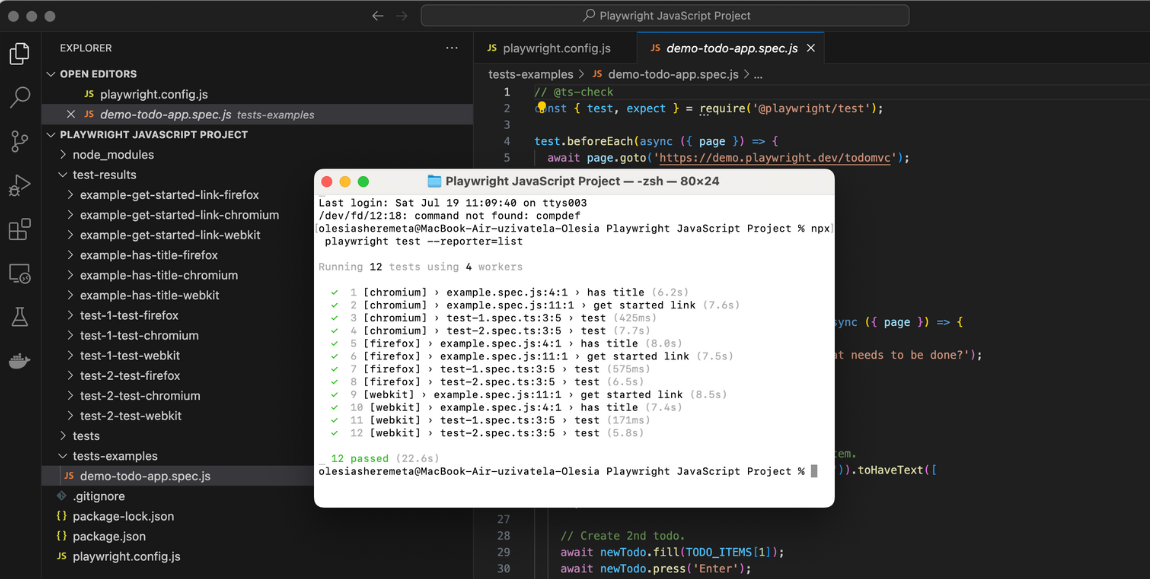Open the Run and Debug view
This screenshot has height=580, width=1150.
(19, 185)
